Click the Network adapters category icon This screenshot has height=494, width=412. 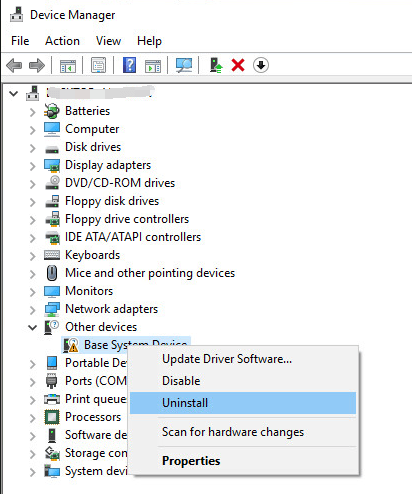[52, 309]
